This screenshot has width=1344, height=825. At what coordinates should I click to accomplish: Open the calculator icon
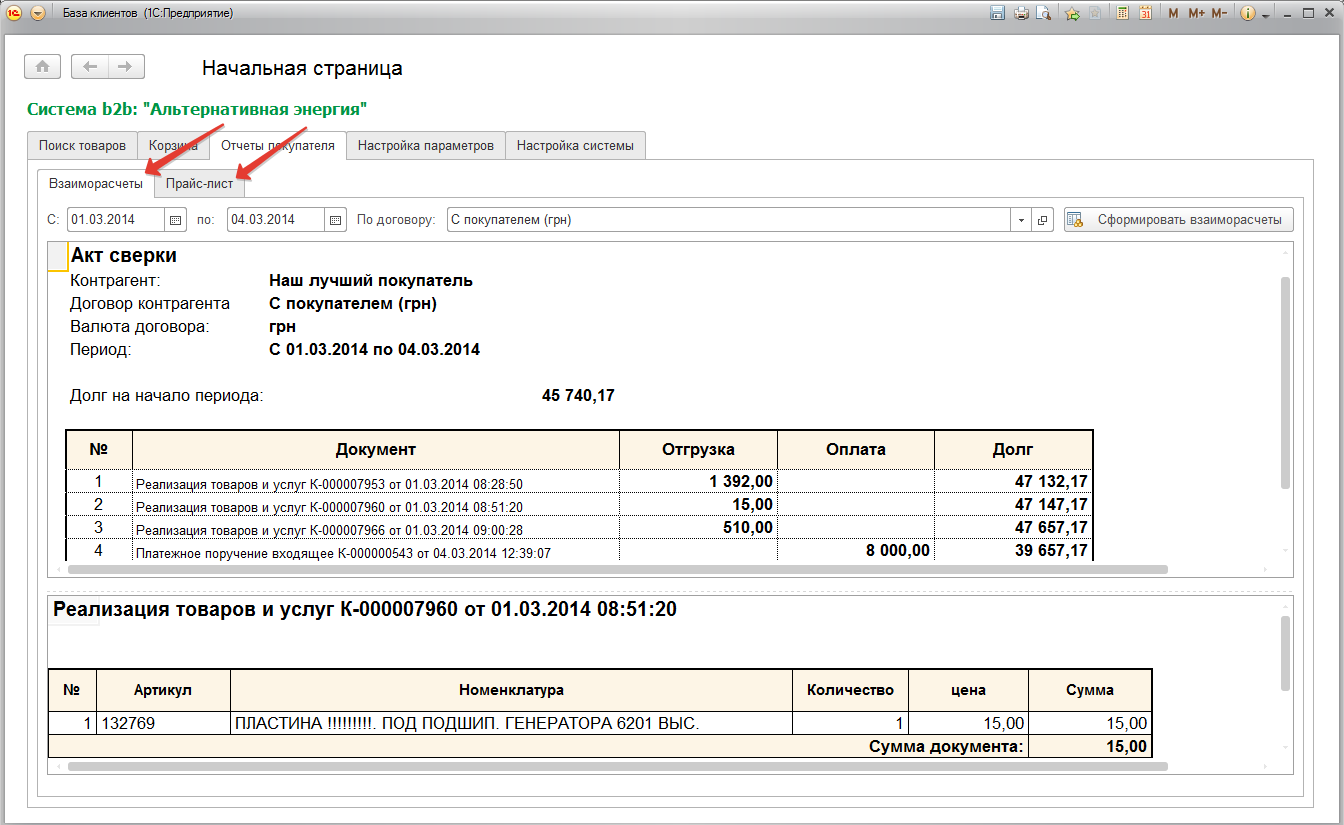click(1123, 13)
